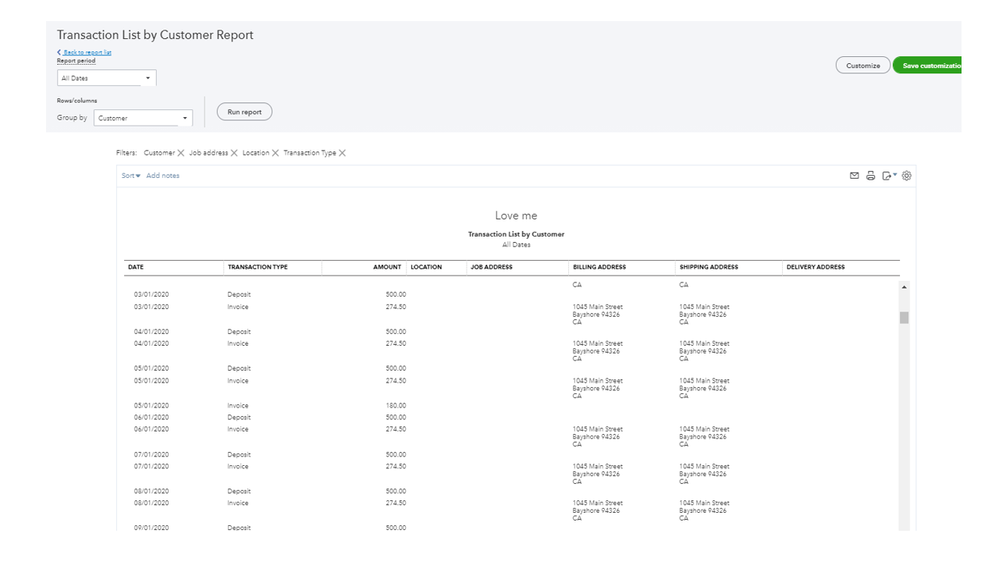
Task: Open report settings gear icon
Action: [x=907, y=176]
